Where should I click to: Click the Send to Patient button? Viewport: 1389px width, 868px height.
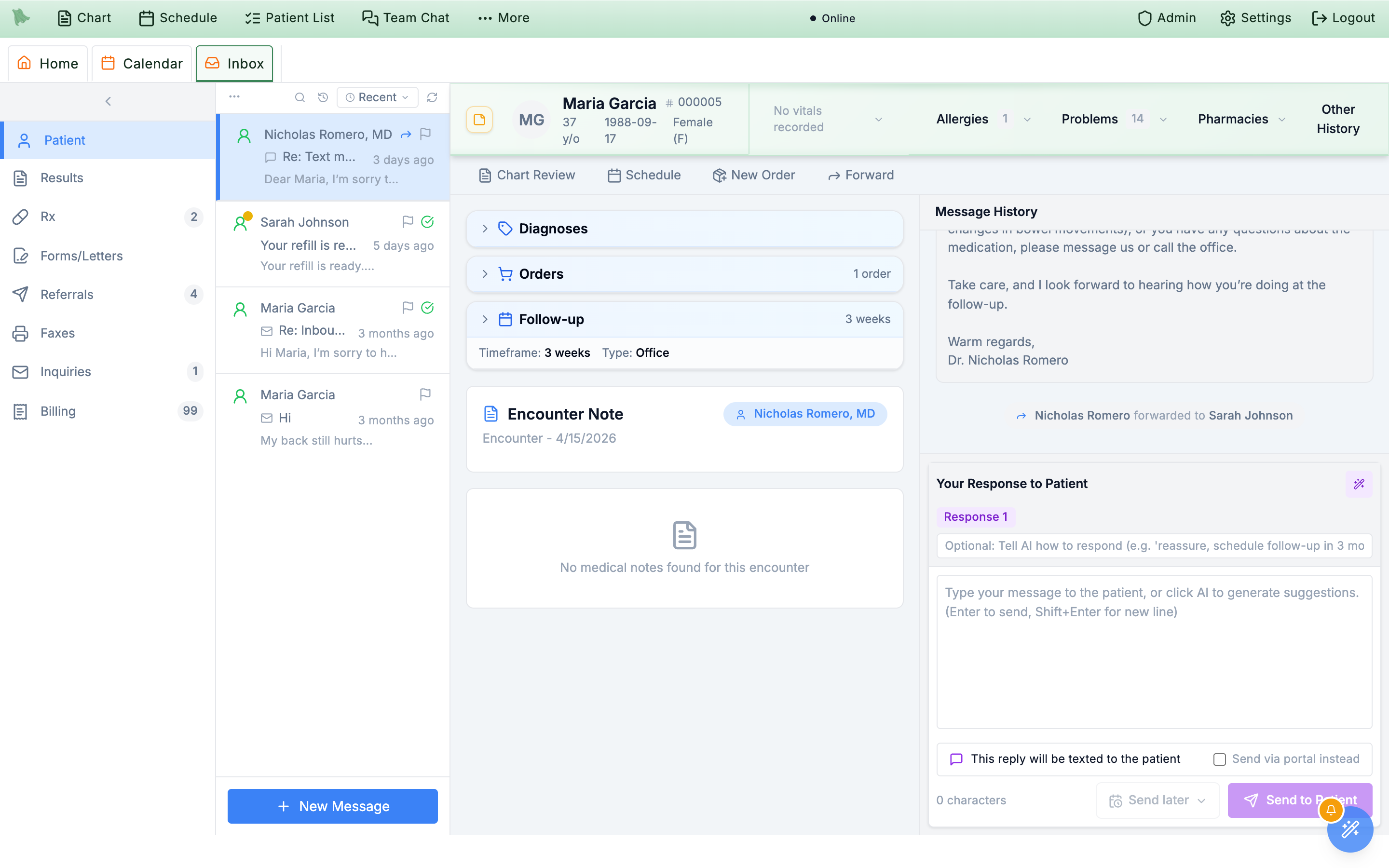[x=1299, y=800]
